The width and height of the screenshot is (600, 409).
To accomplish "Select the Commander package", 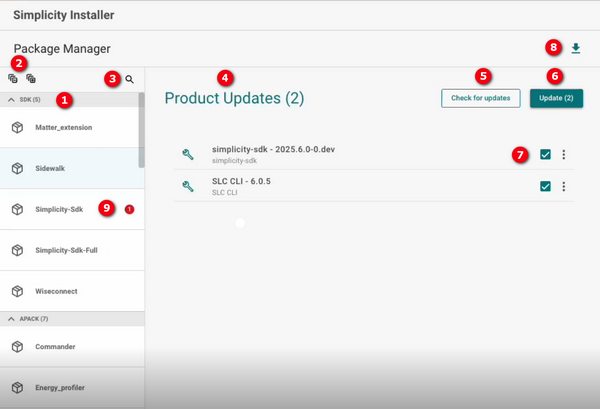I will click(x=72, y=347).
